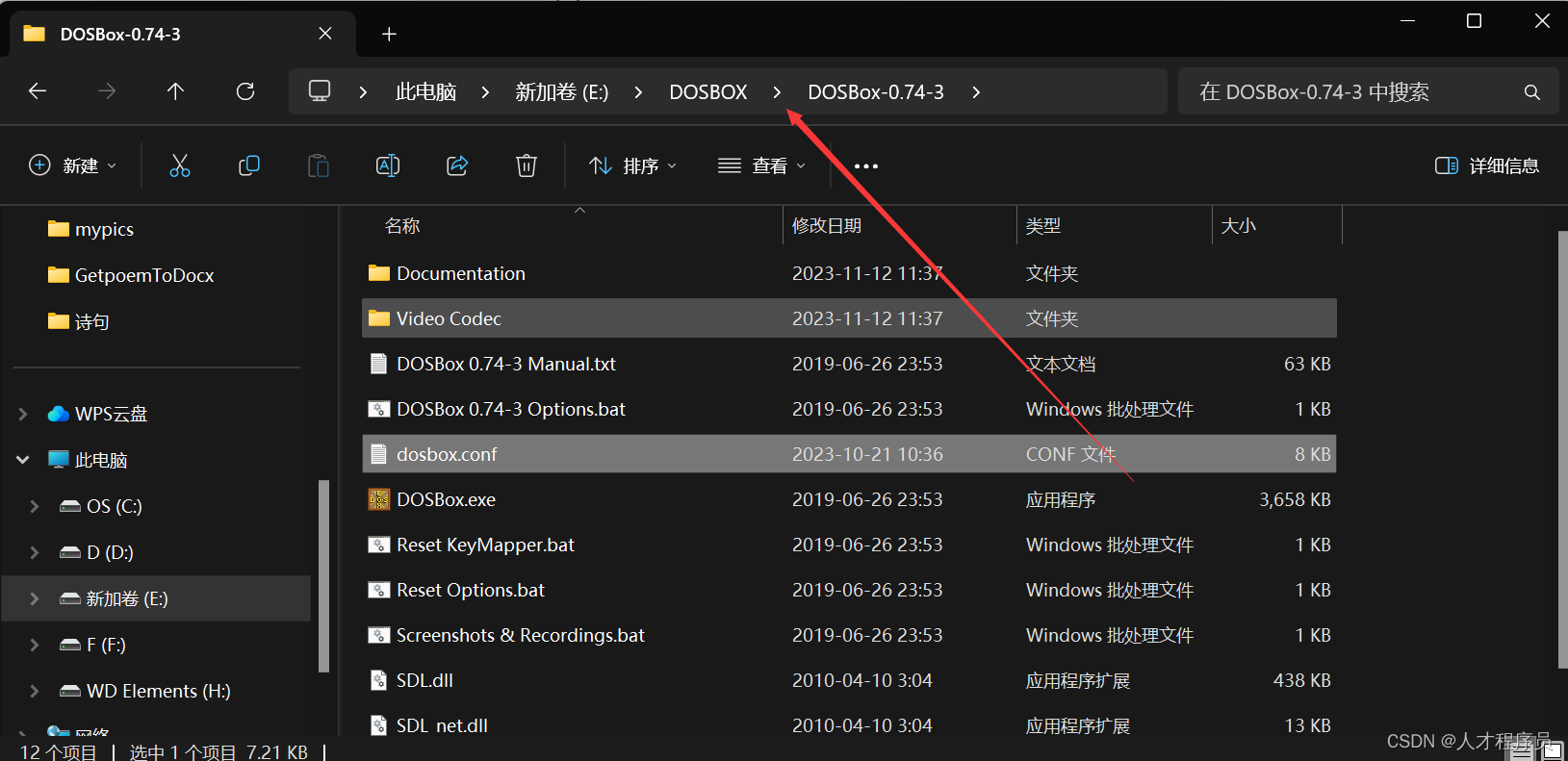The image size is (1568, 761).
Task: Open the 查看 view dropdown
Action: [x=761, y=165]
